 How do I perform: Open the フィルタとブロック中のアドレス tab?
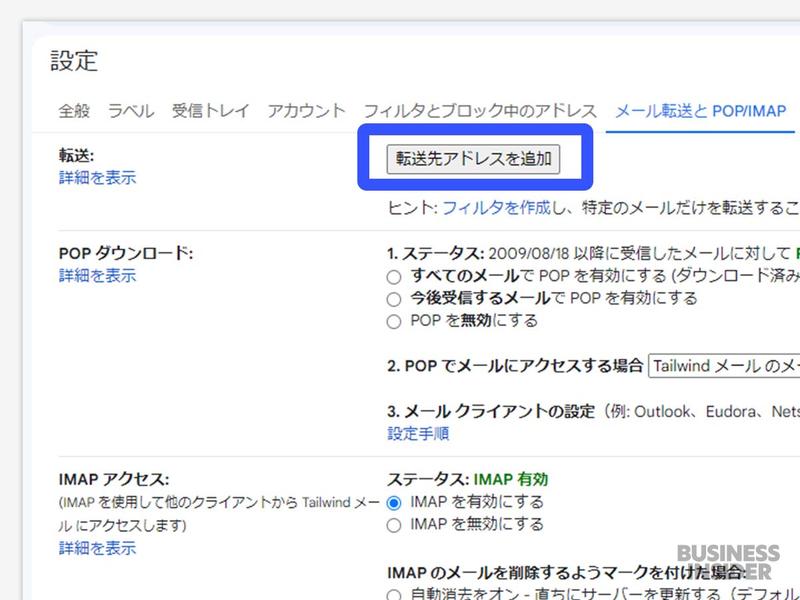coord(480,111)
